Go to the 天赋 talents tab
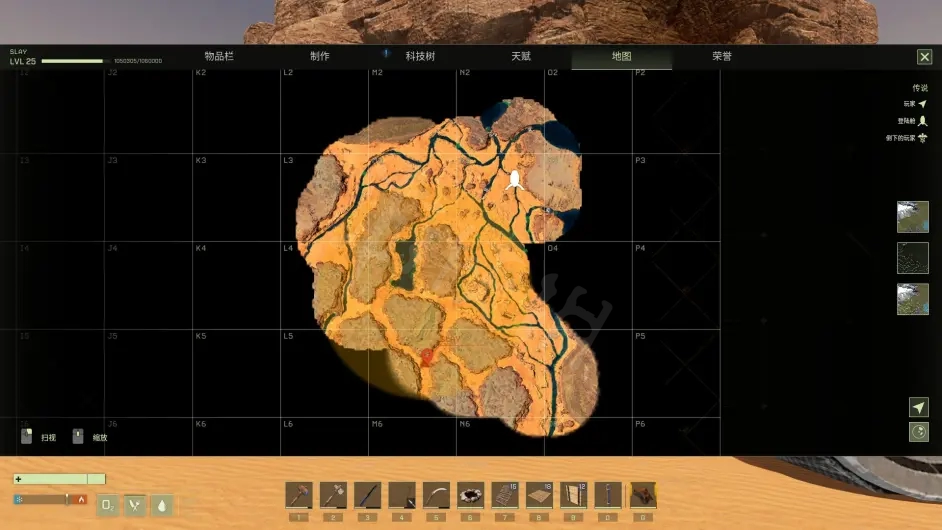This screenshot has width=942, height=530. [x=521, y=57]
